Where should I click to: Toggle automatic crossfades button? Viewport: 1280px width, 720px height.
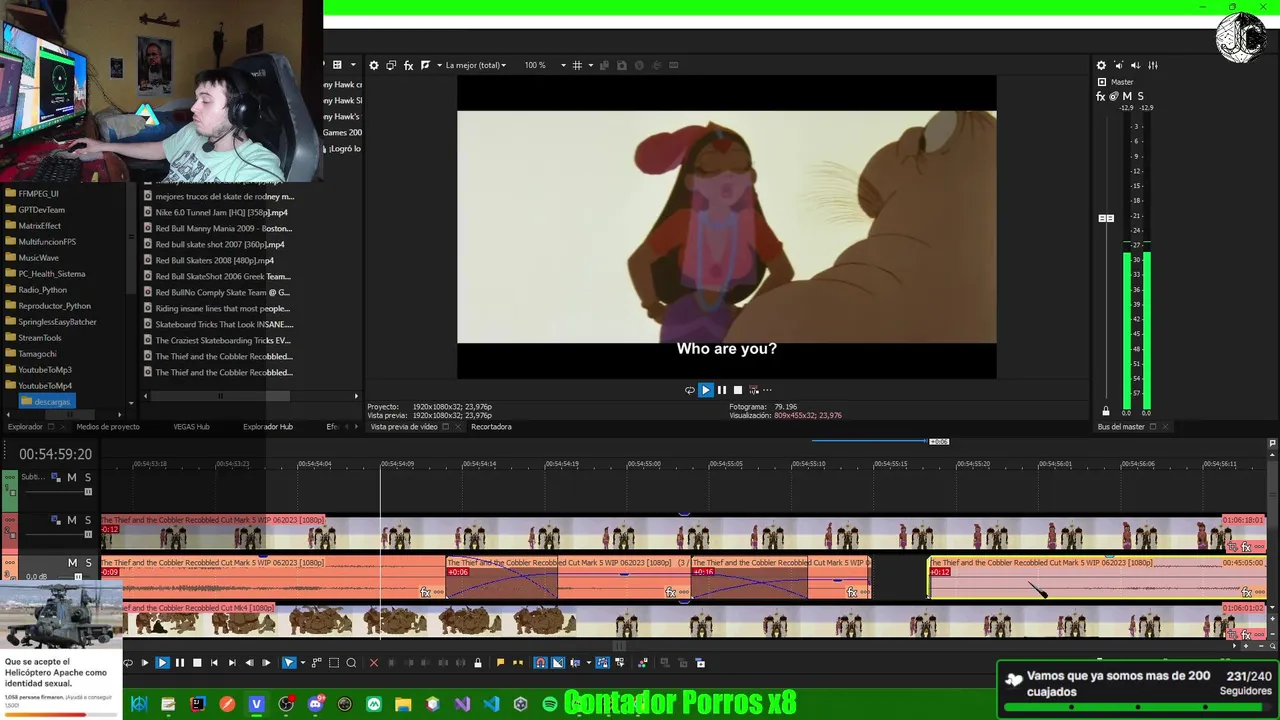[558, 662]
